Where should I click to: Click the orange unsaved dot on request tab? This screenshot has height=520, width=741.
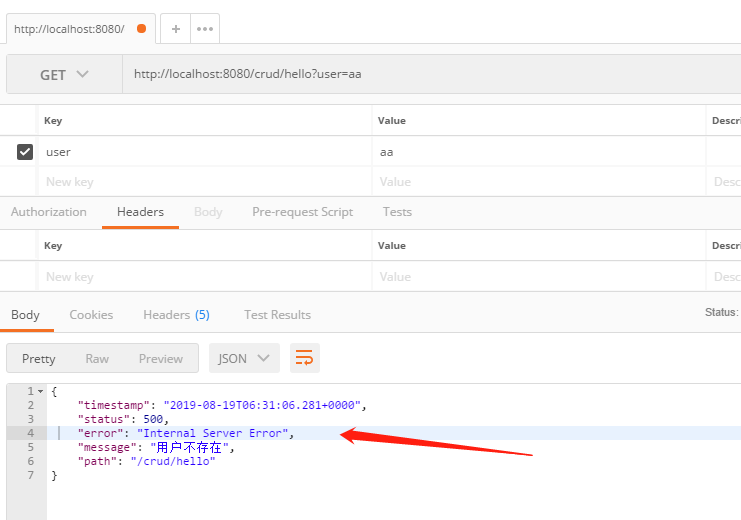141,29
